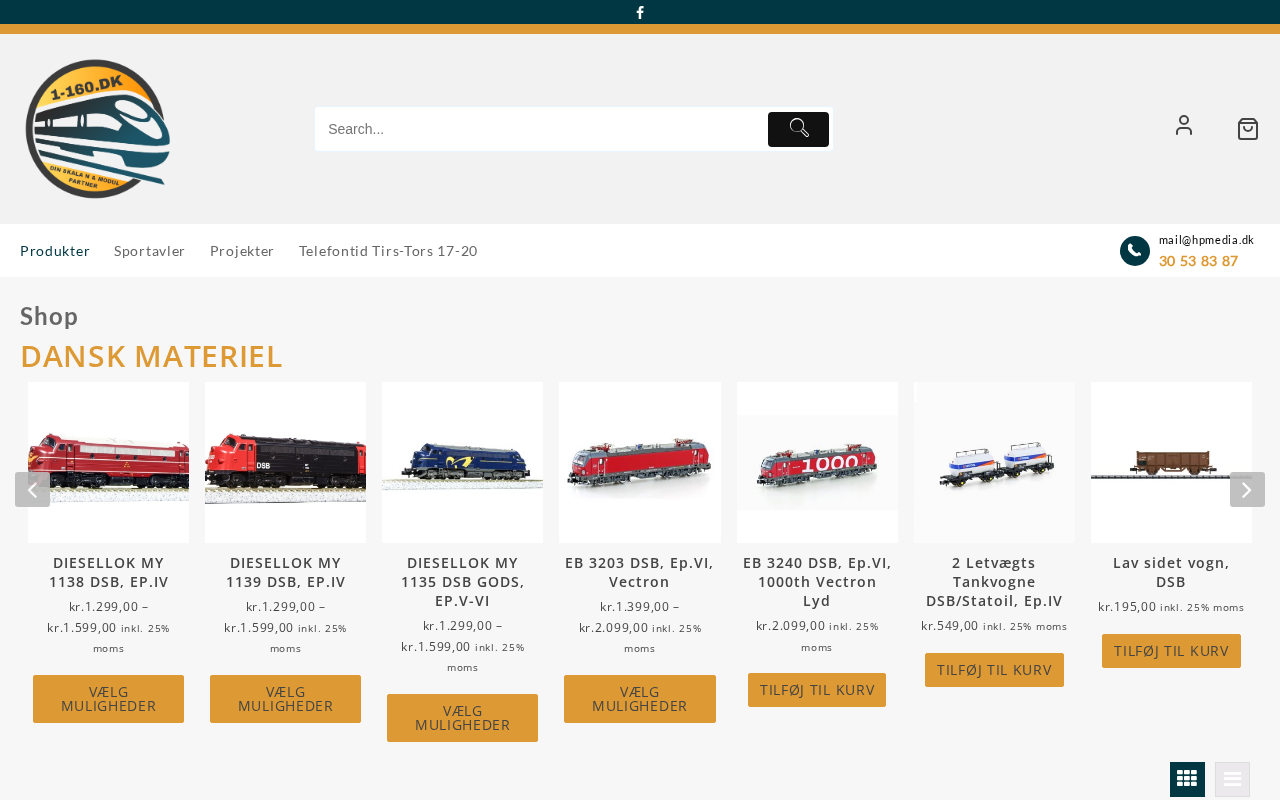Click the 1-160.DK train logo
The width and height of the screenshot is (1280, 800).
point(98,129)
